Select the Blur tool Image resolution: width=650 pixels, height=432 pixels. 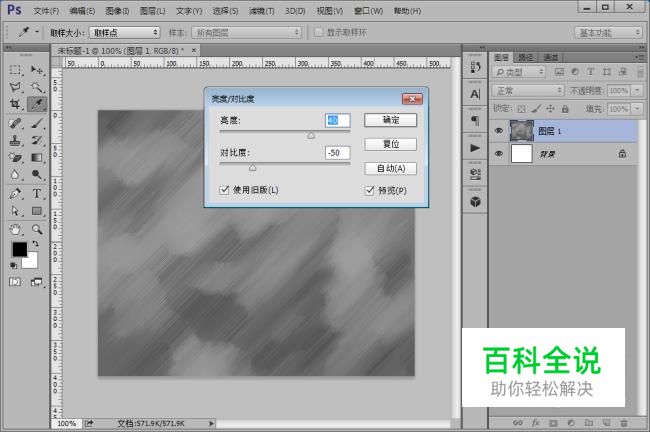[x=15, y=175]
